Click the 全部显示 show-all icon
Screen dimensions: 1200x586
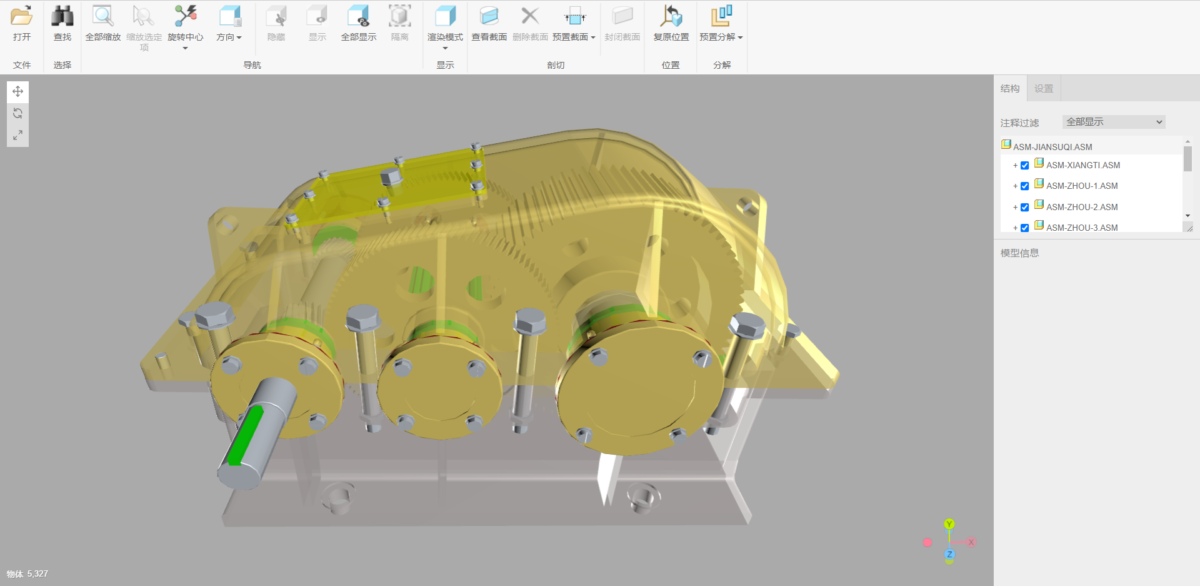358,17
